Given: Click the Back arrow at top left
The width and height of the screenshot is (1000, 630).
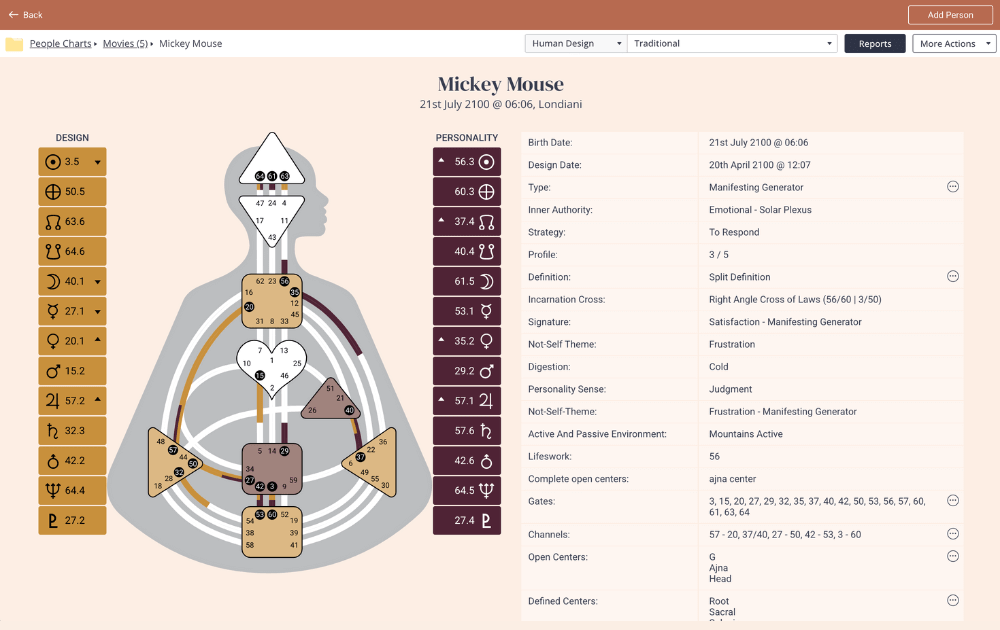Looking at the screenshot, I should [x=12, y=14].
